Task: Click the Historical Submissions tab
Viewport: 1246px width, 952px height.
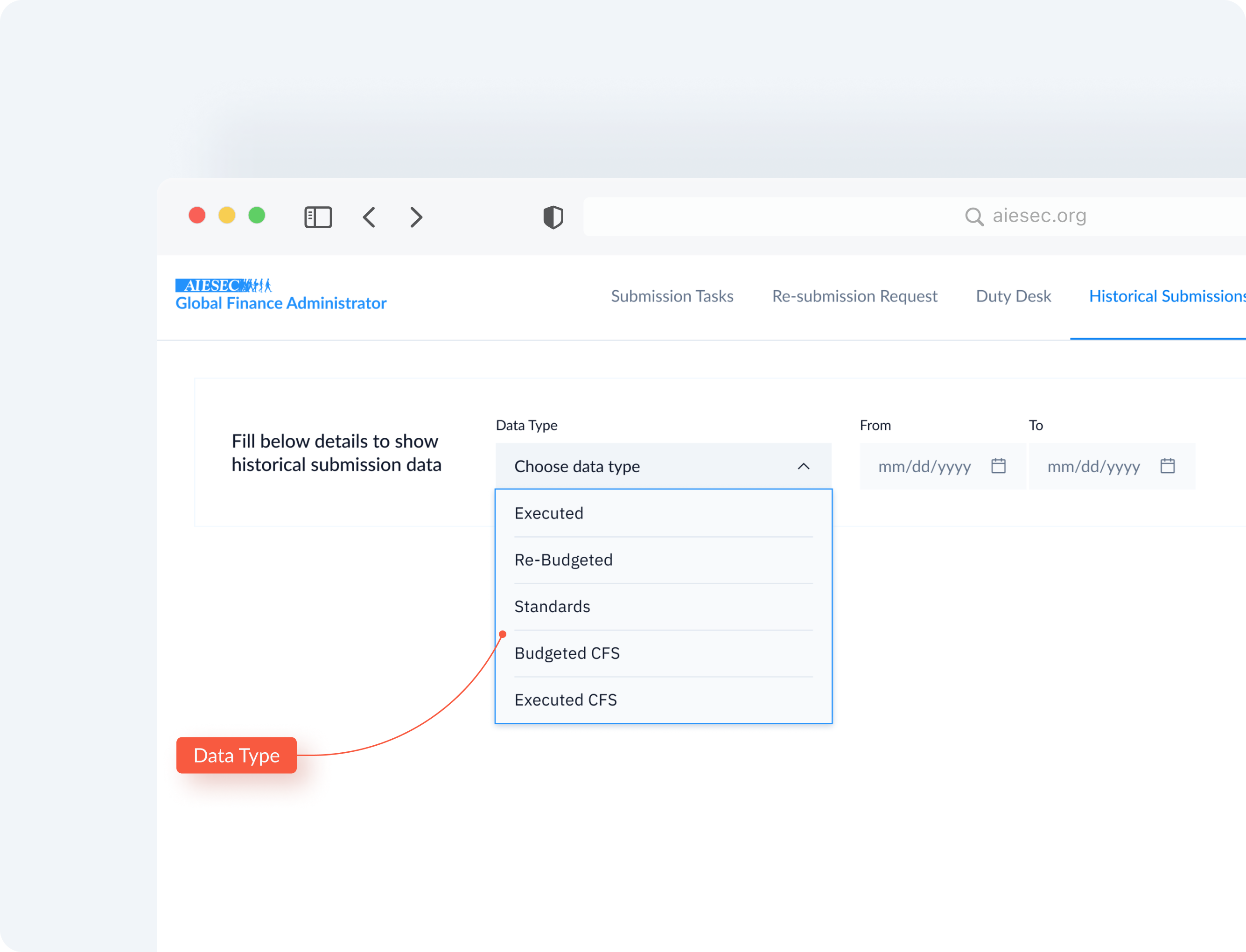Action: tap(1167, 296)
